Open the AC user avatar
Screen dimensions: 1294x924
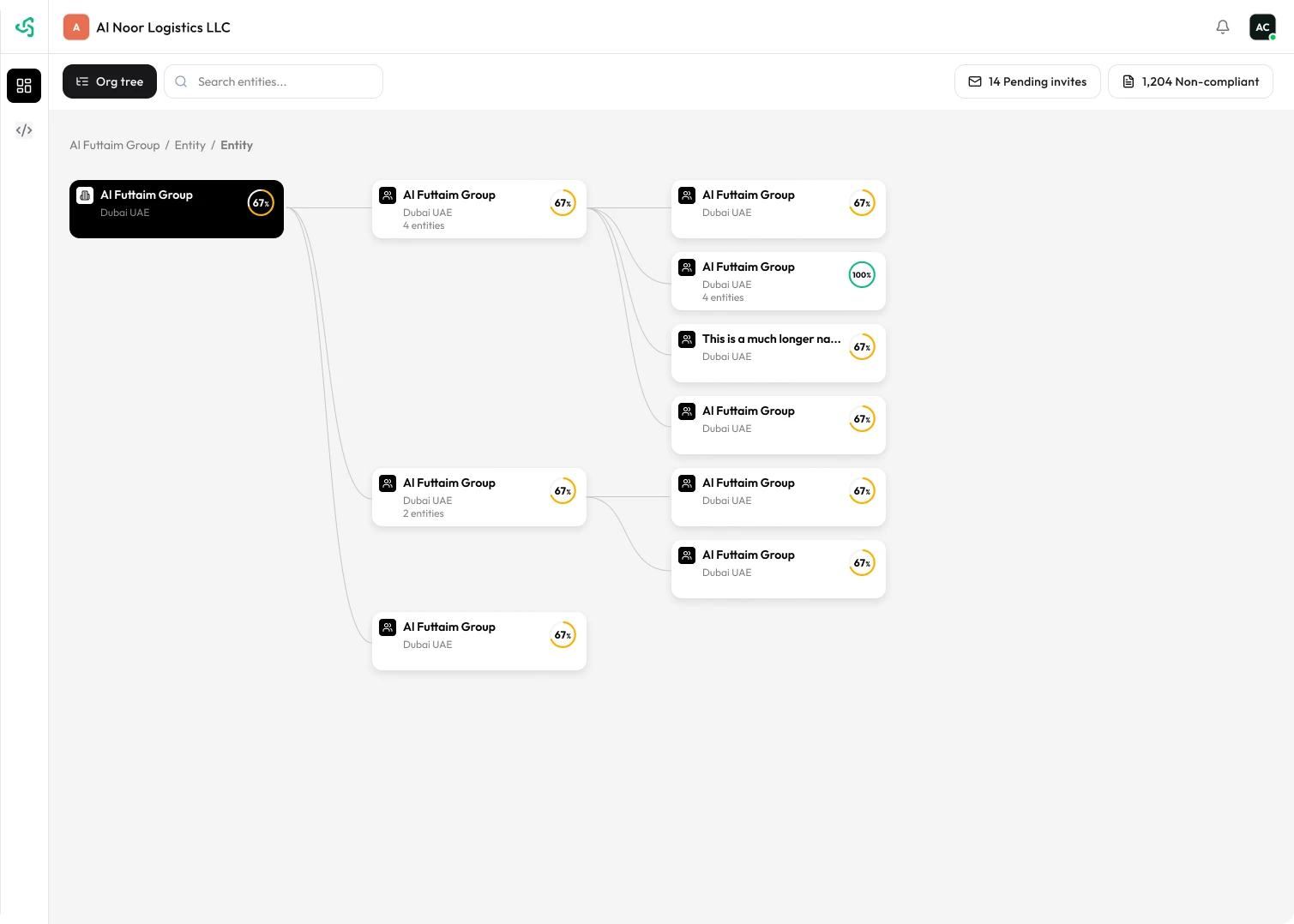coord(1262,27)
